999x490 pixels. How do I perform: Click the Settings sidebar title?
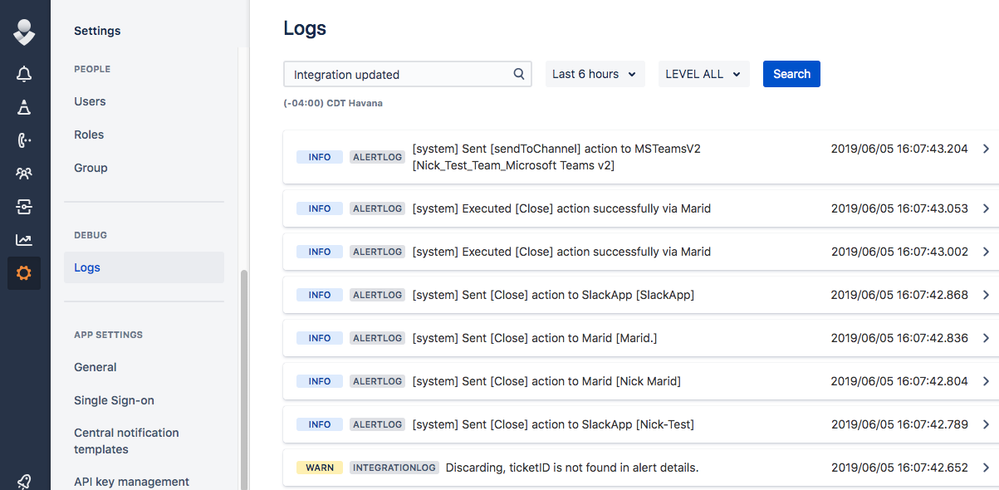click(97, 31)
